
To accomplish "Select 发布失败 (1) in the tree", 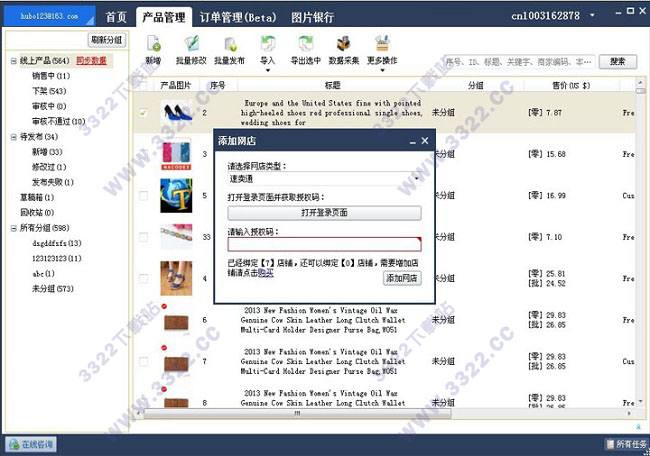I will click(53, 182).
